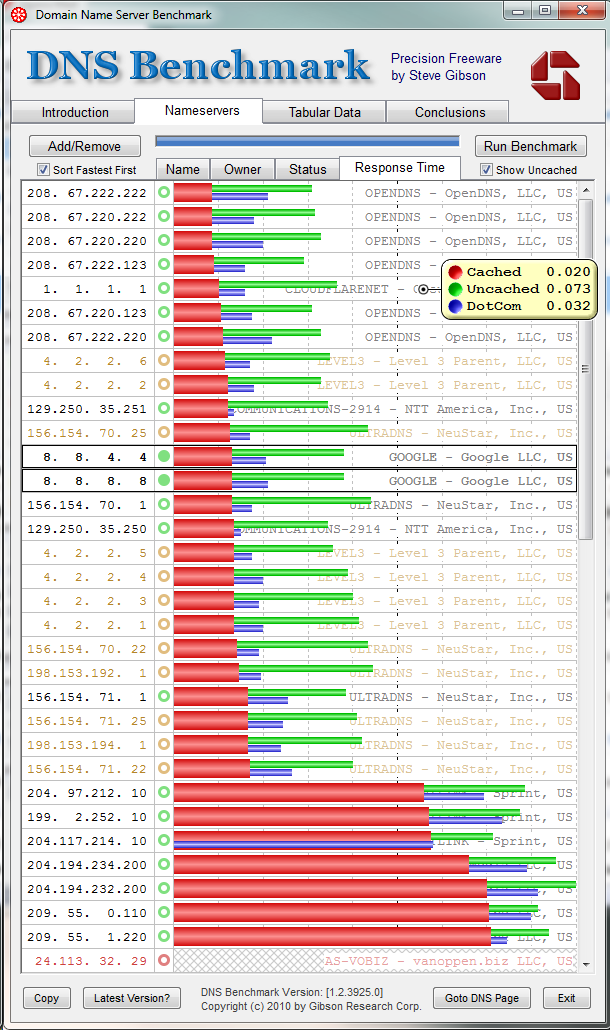610x1030 pixels.
Task: Click the status circle for 204.194.234.200
Action: (x=163, y=864)
